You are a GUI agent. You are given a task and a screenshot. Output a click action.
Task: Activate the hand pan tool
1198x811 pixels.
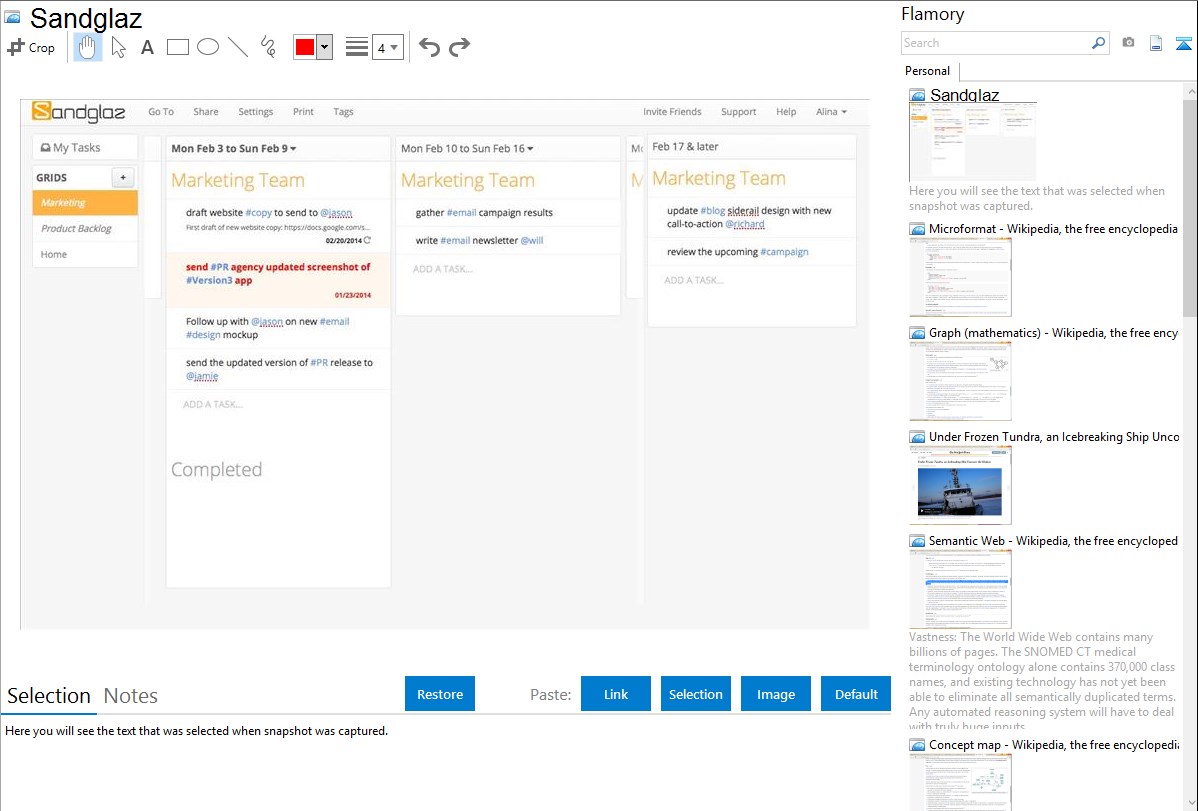[88, 47]
